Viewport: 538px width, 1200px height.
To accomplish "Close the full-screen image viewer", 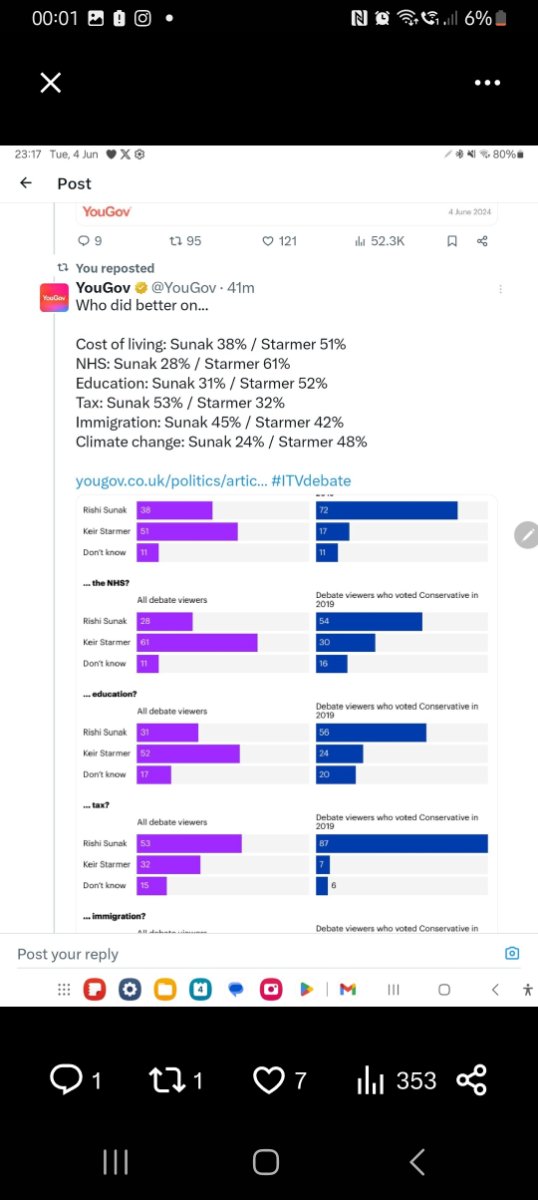I will click(51, 83).
